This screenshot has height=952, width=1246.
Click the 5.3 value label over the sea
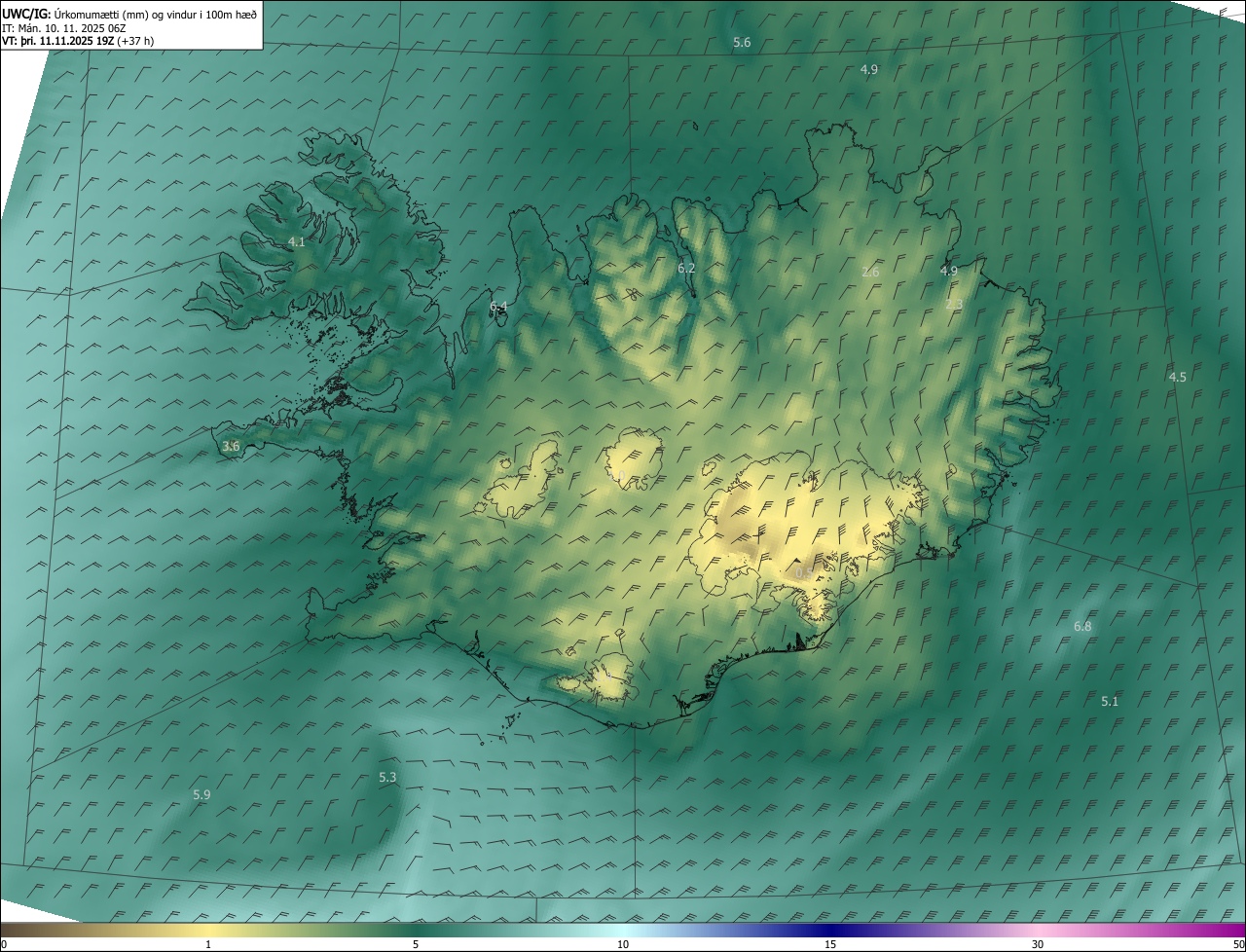click(387, 777)
